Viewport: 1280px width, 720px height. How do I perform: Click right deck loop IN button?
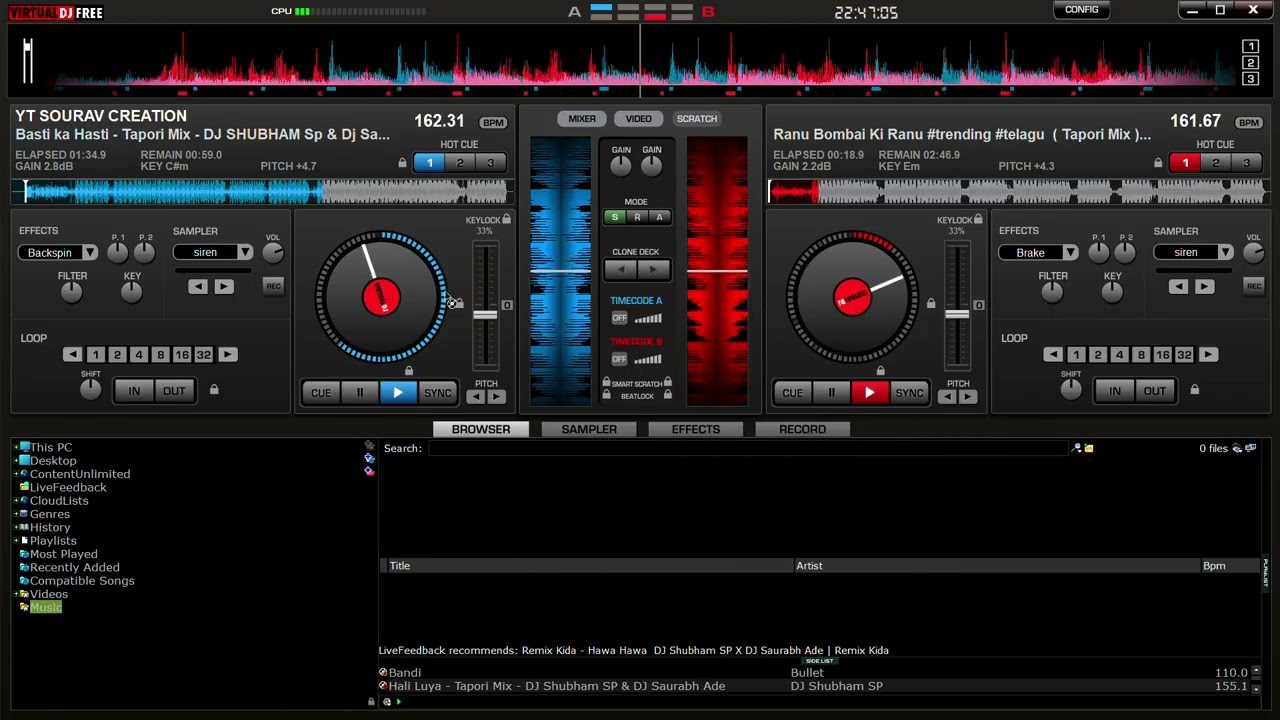1114,391
